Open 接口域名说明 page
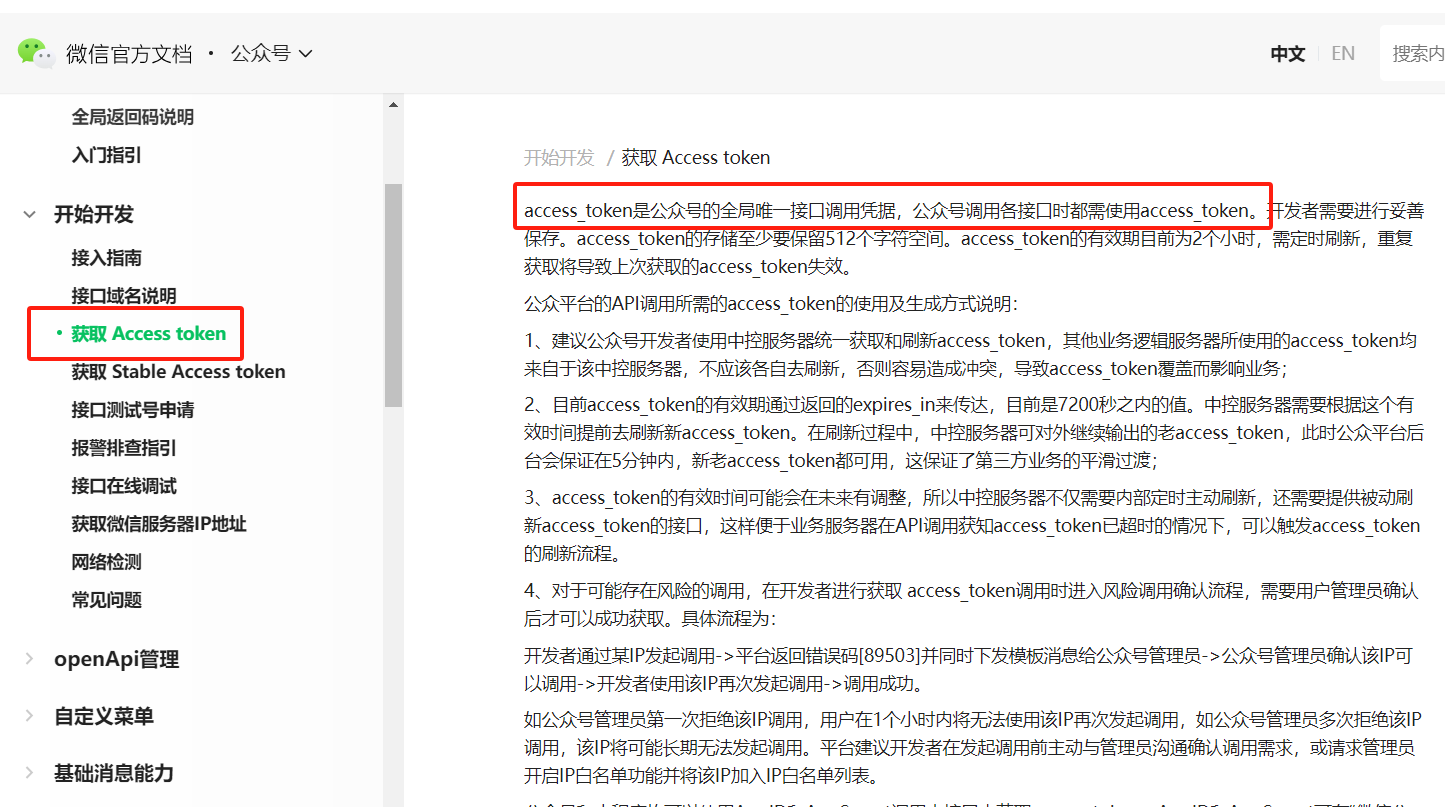This screenshot has width=1445, height=807. point(124,296)
